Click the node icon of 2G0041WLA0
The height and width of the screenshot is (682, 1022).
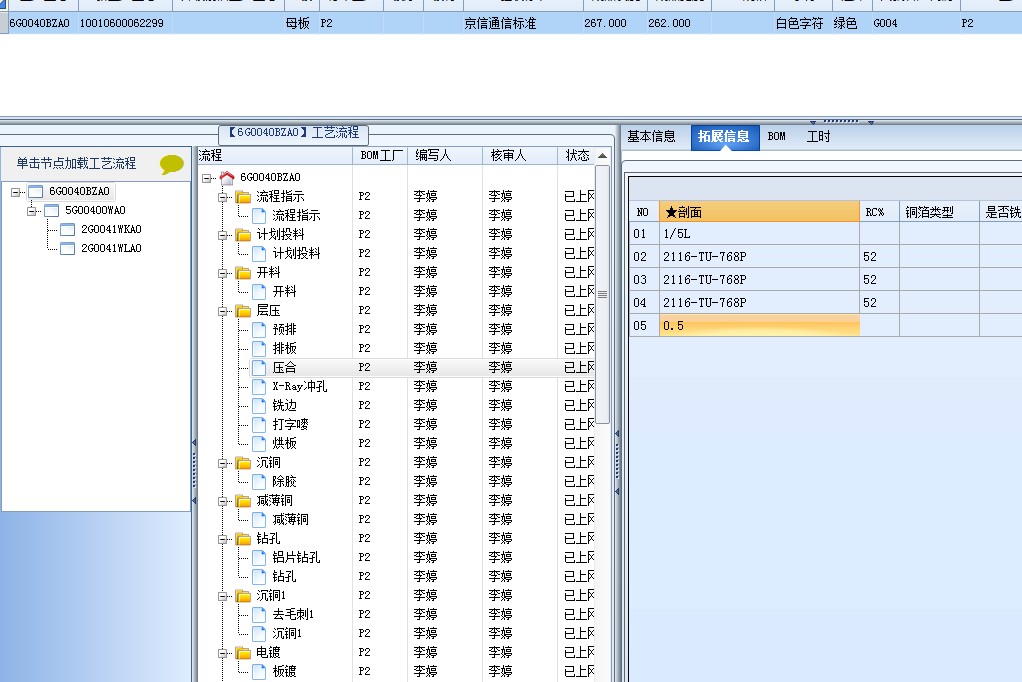point(67,248)
